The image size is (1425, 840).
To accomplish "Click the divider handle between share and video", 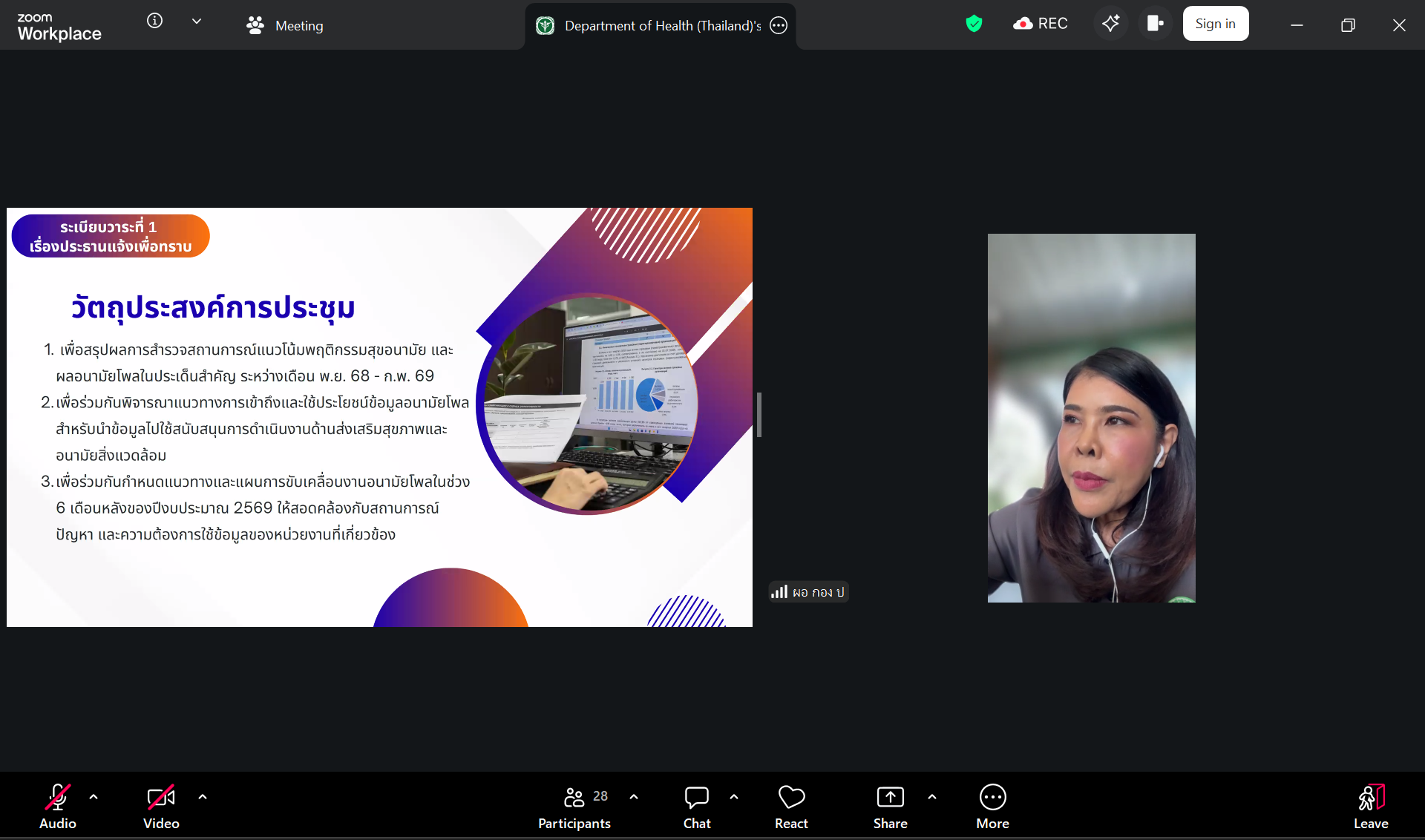I will 759,415.
